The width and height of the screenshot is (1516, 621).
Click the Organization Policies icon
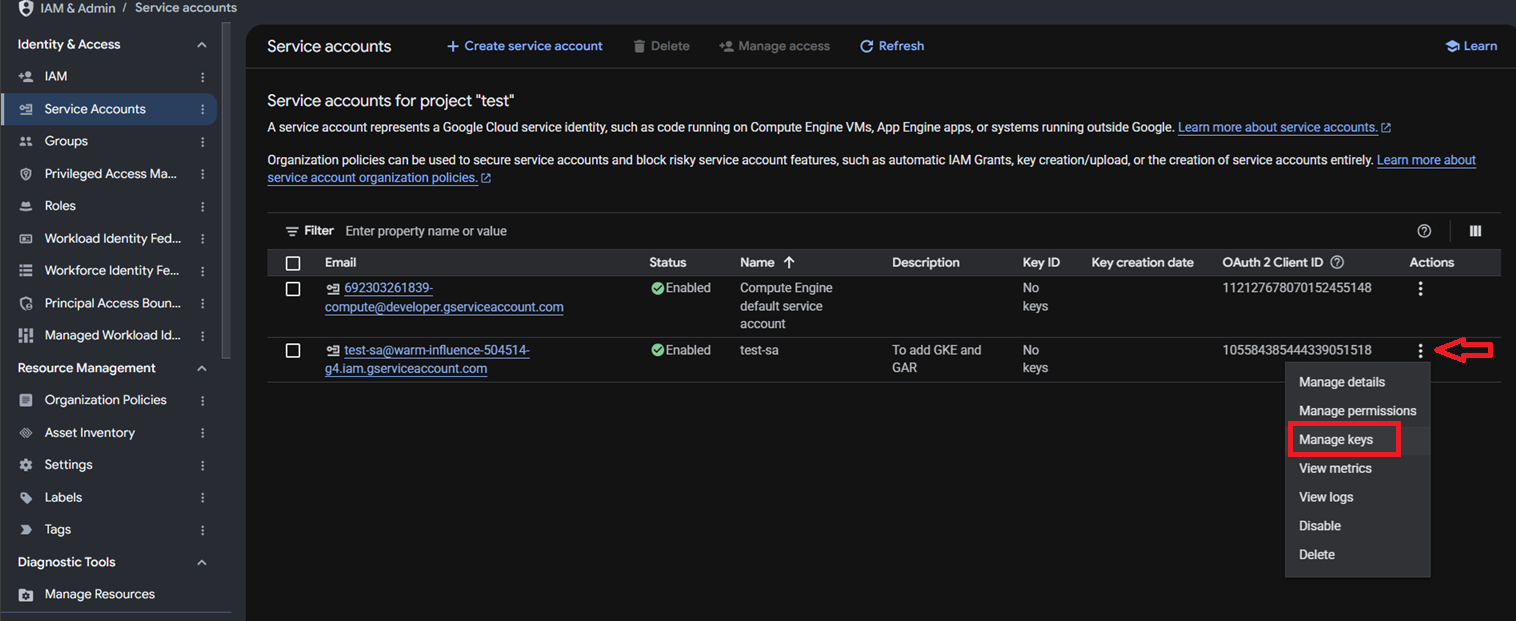pyautogui.click(x=26, y=400)
